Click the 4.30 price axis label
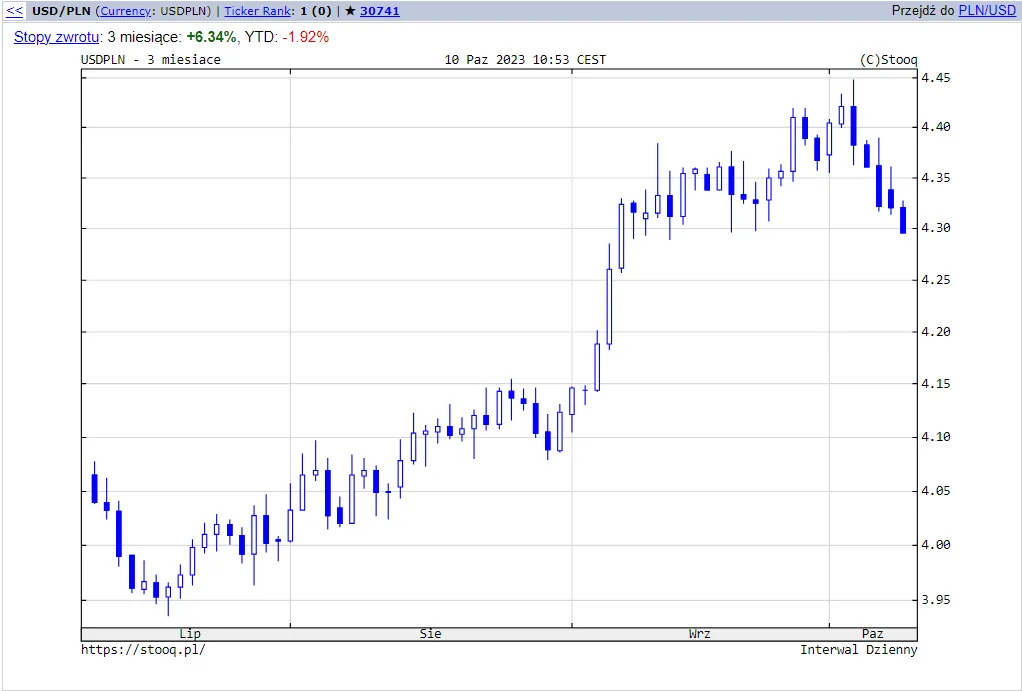Viewport: 1022px width, 691px height. point(935,228)
